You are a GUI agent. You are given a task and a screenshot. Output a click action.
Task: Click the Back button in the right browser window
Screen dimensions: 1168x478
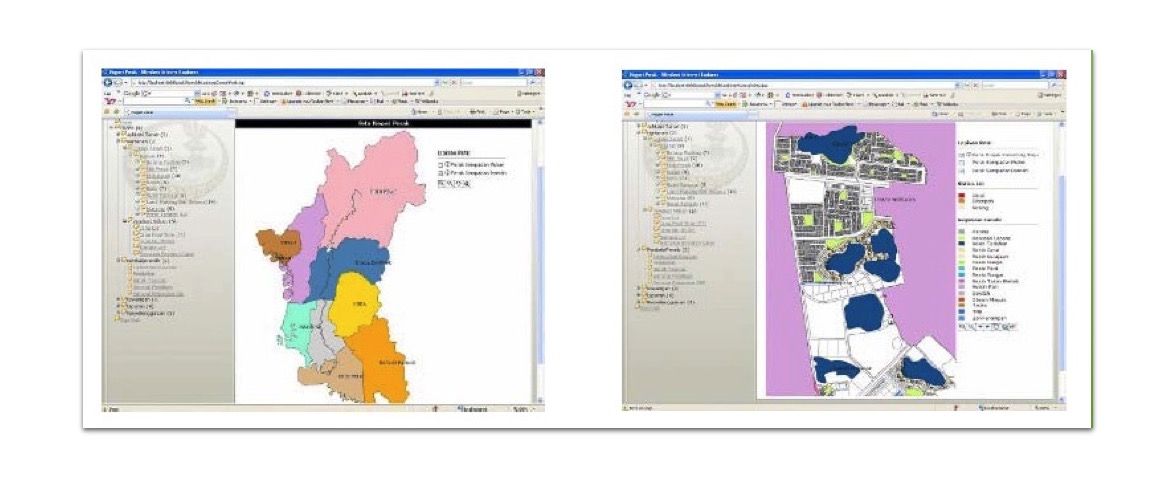(627, 85)
